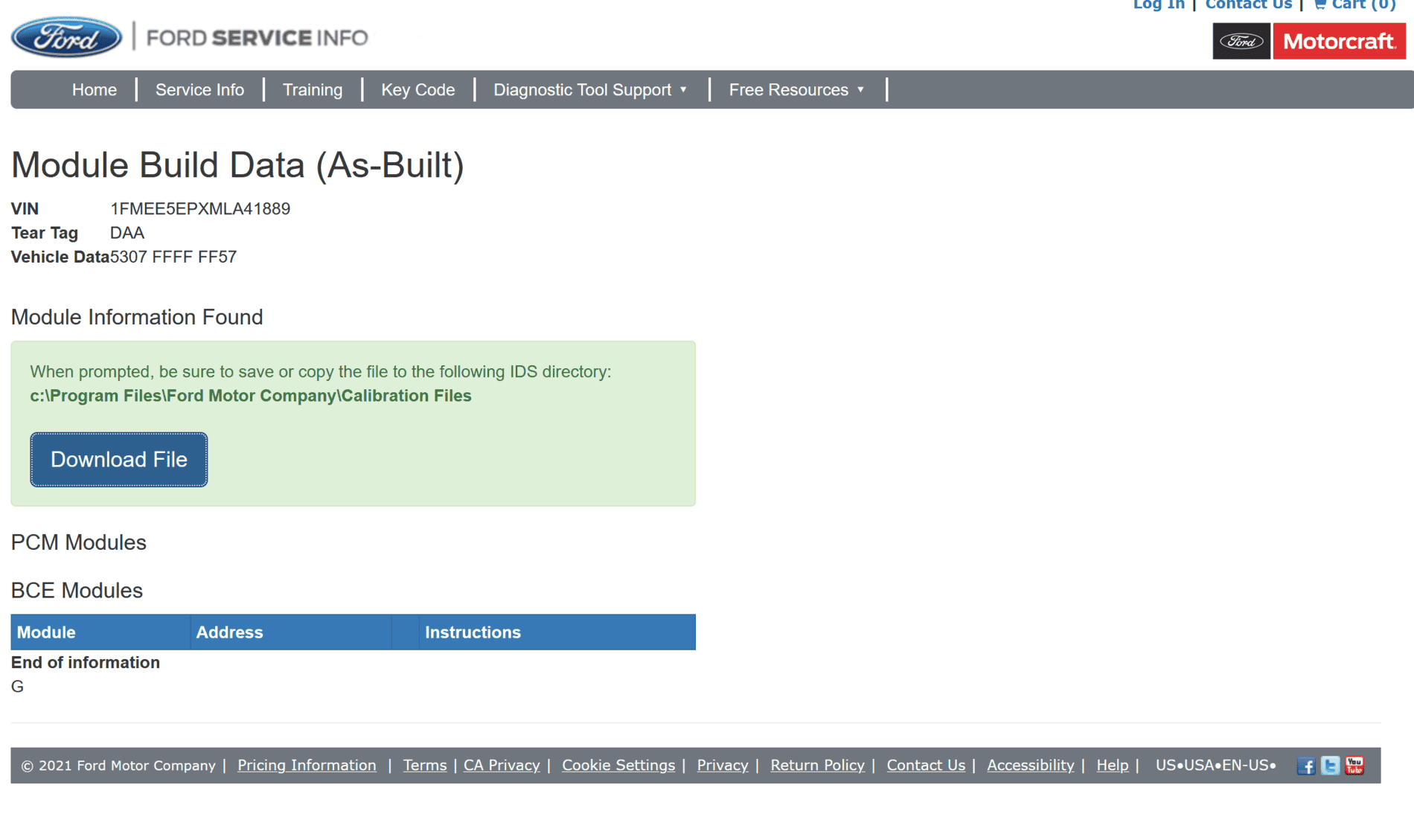The height and width of the screenshot is (840, 1414).
Task: Click the Address column header
Action: [291, 632]
